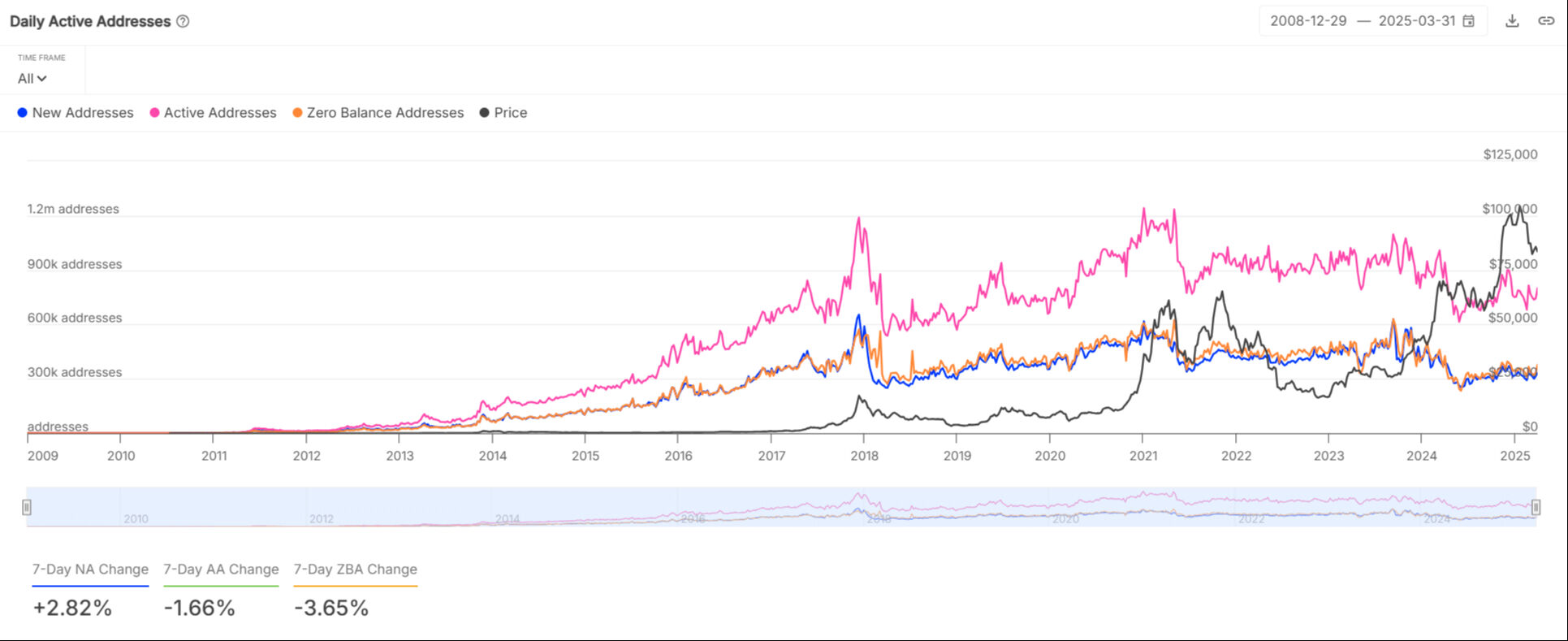Click the orange Zero Balance legend dot
Screen dimensions: 1568x641
298,113
